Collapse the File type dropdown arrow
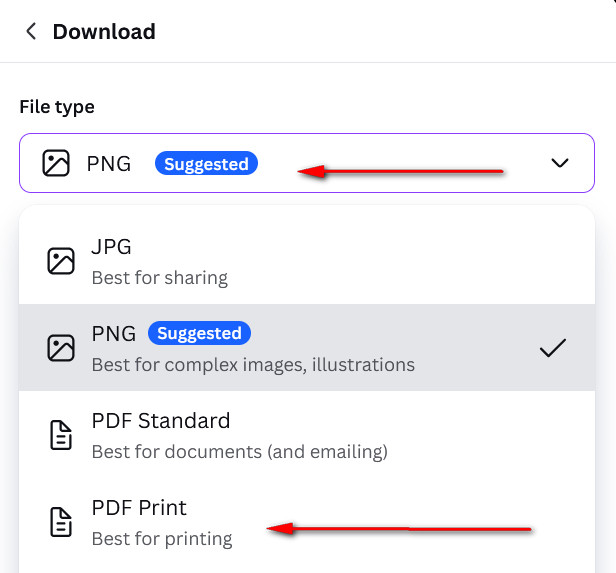 pyautogui.click(x=560, y=163)
